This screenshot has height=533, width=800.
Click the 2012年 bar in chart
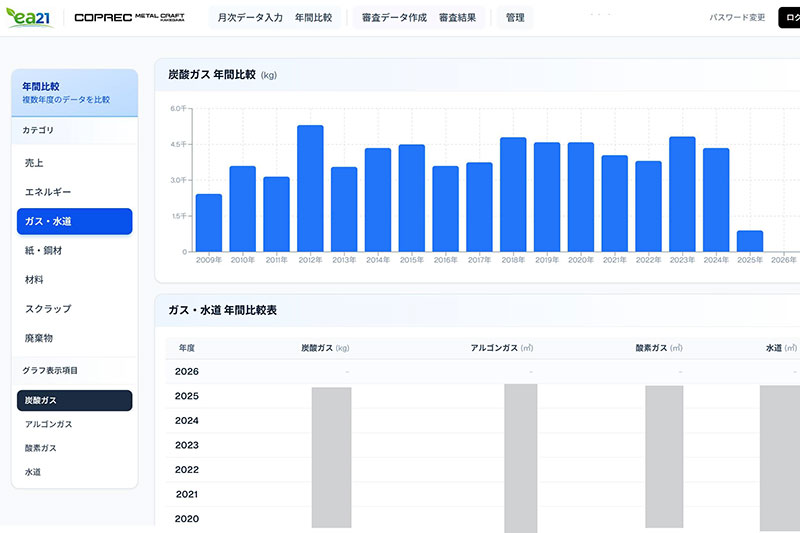point(310,188)
